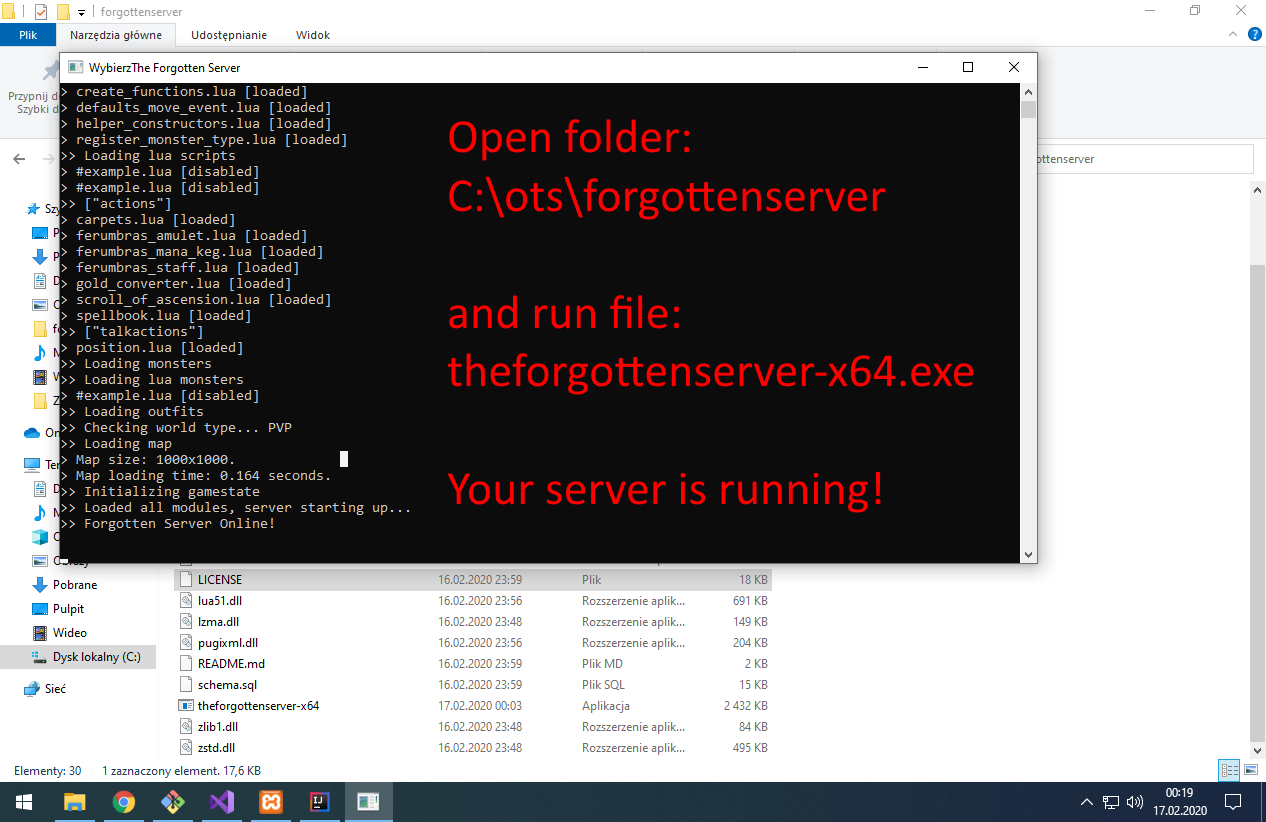Select README.md in the file list
Viewport: 1266px width, 822px height.
[231, 664]
